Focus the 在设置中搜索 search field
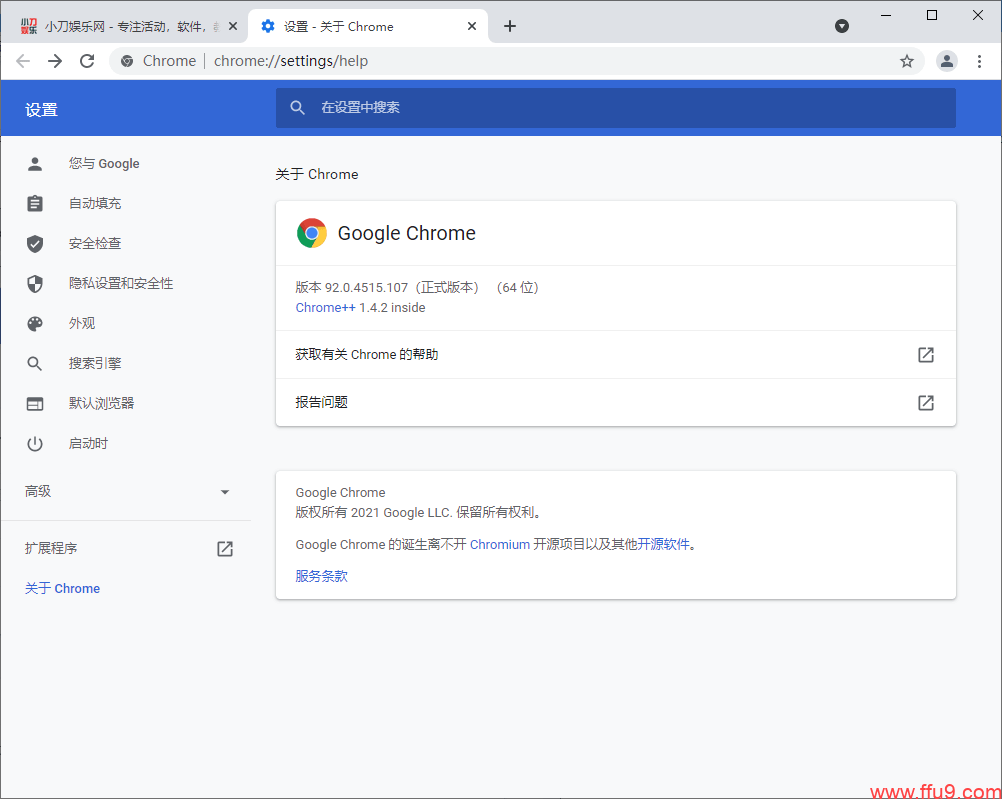The width and height of the screenshot is (1002, 799). tap(615, 107)
